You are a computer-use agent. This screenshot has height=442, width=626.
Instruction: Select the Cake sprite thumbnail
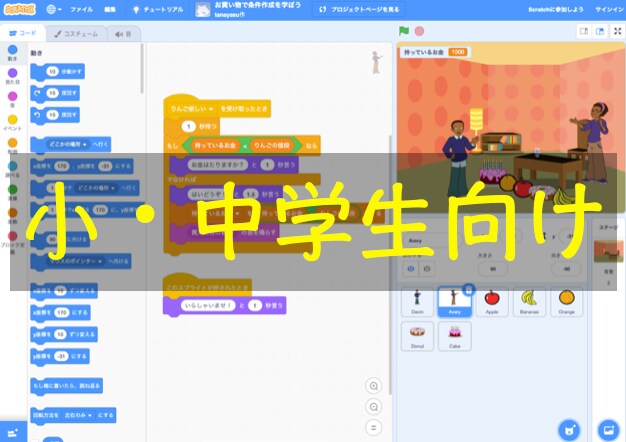point(454,337)
